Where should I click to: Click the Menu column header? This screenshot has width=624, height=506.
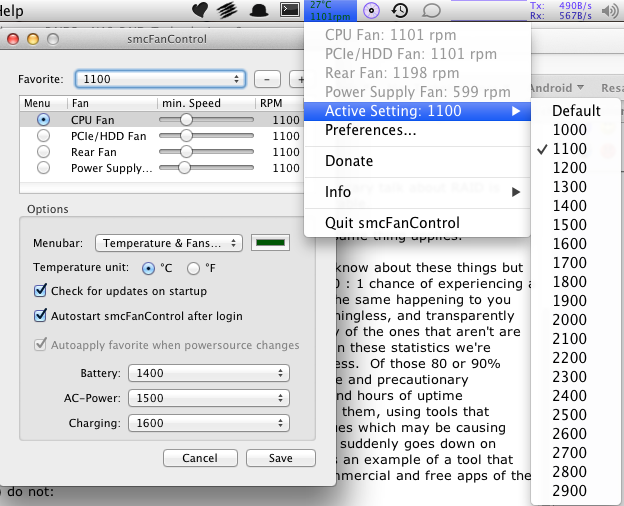[x=43, y=104]
